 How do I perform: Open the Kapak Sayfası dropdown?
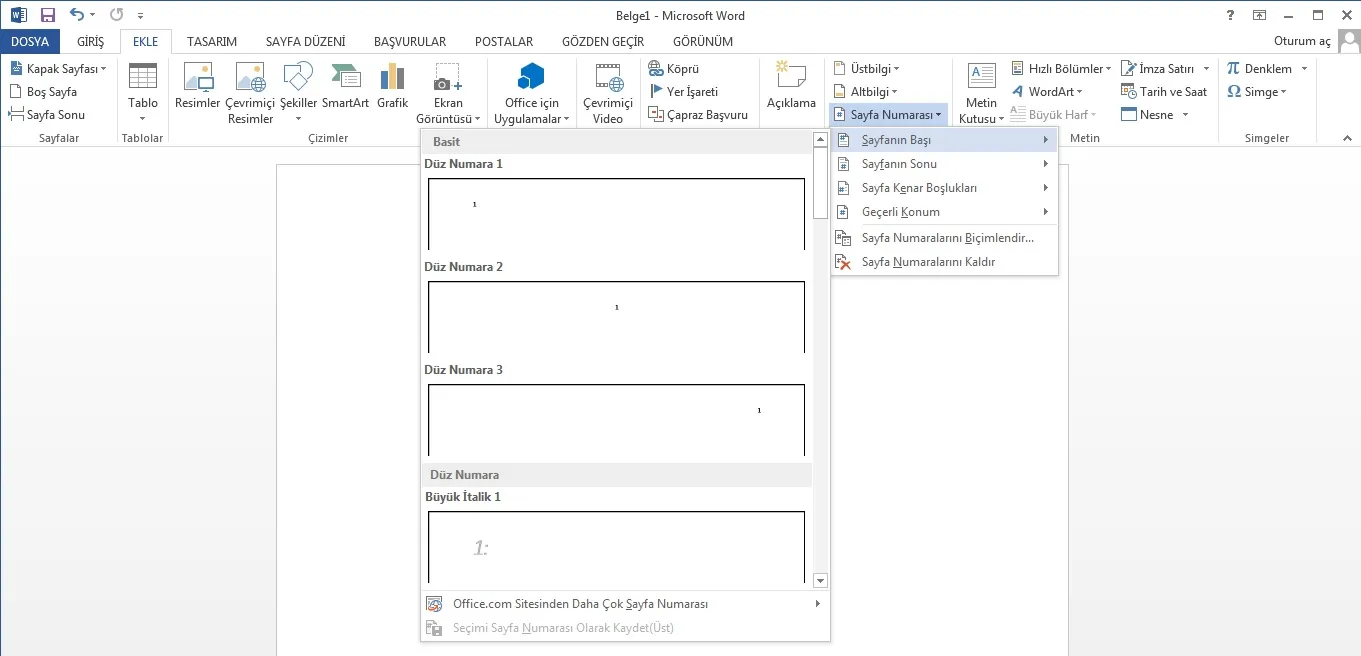click(x=59, y=69)
